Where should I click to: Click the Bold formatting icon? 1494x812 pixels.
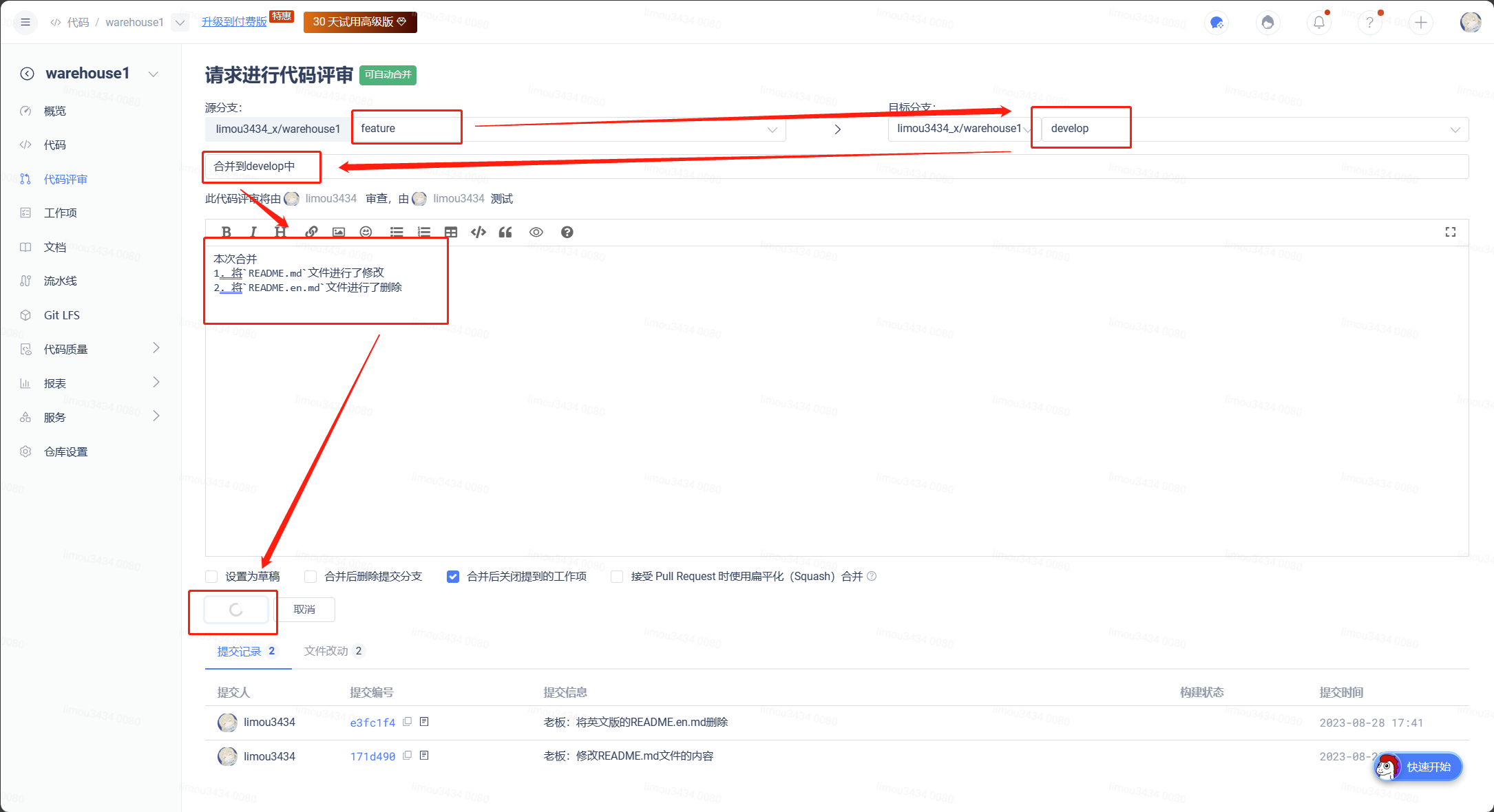(226, 232)
